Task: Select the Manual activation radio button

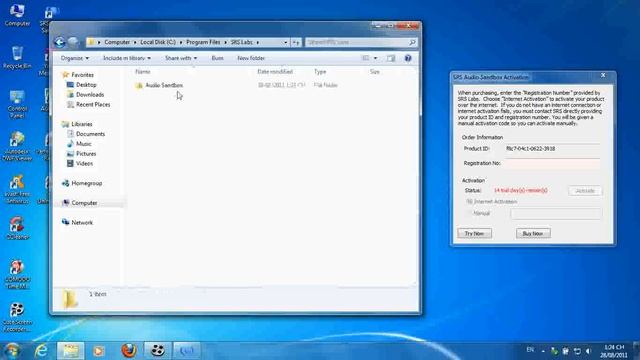Action: (x=469, y=213)
